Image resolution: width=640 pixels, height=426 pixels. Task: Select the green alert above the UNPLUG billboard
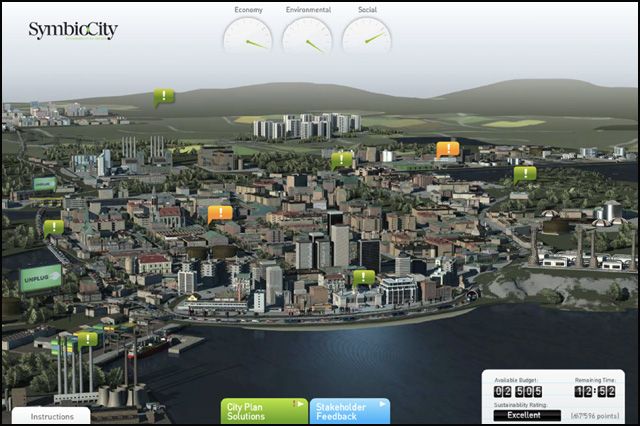click(53, 227)
